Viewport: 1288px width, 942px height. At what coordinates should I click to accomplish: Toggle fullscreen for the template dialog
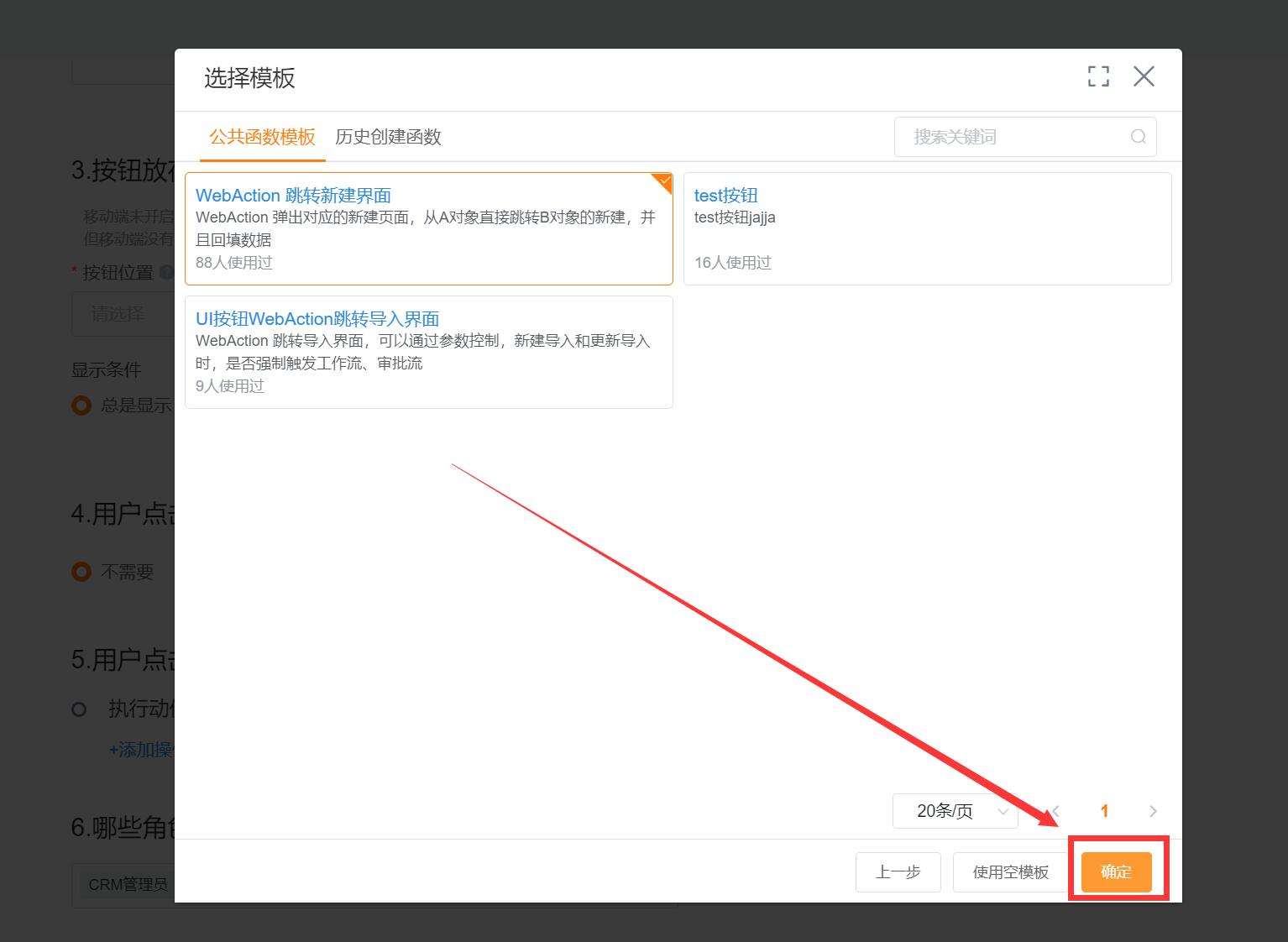tap(1098, 76)
